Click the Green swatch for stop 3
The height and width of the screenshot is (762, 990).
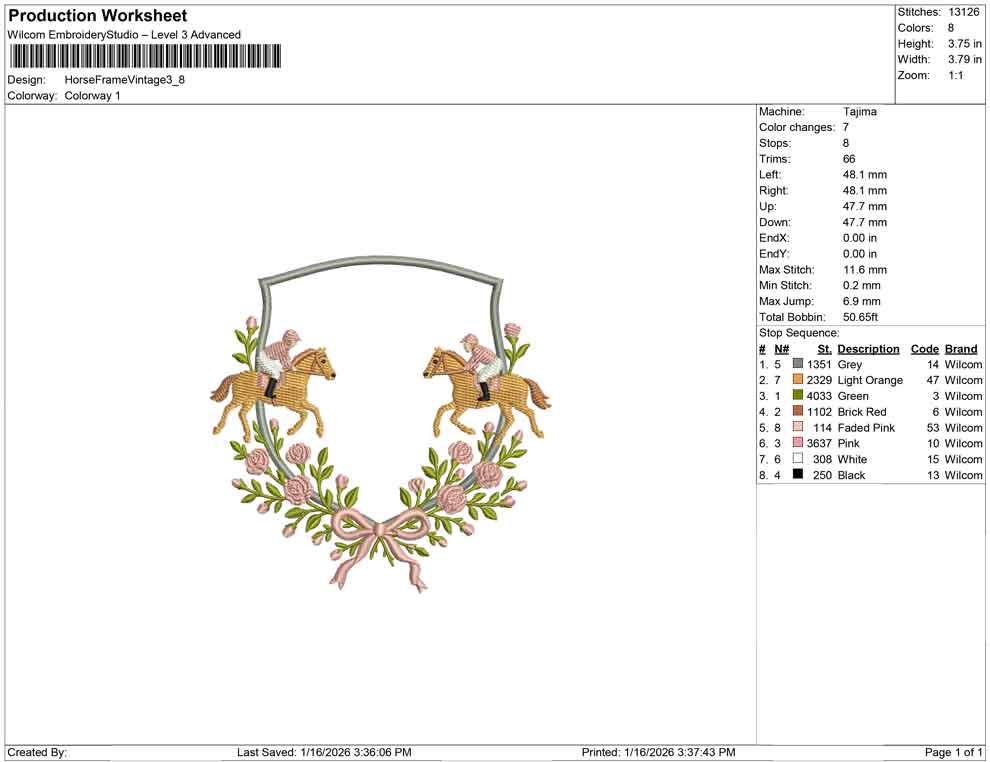pyautogui.click(x=796, y=396)
